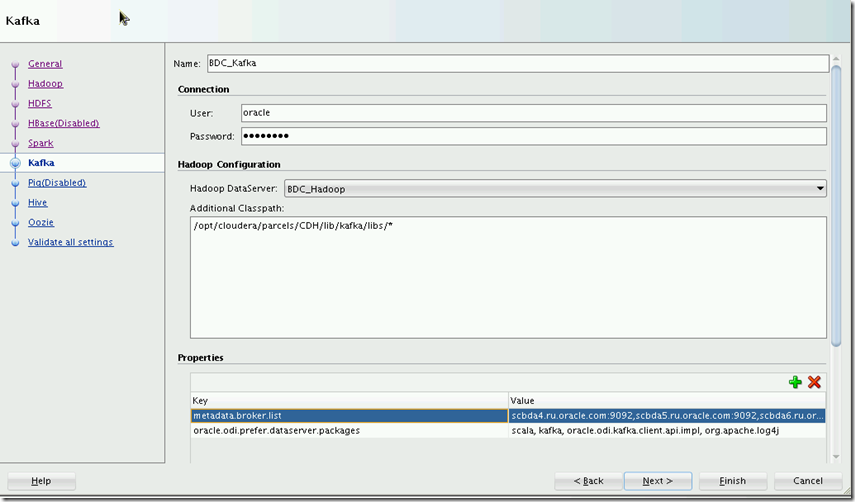Click the Help button
Viewport: 855px width, 502px height.
[x=41, y=481]
